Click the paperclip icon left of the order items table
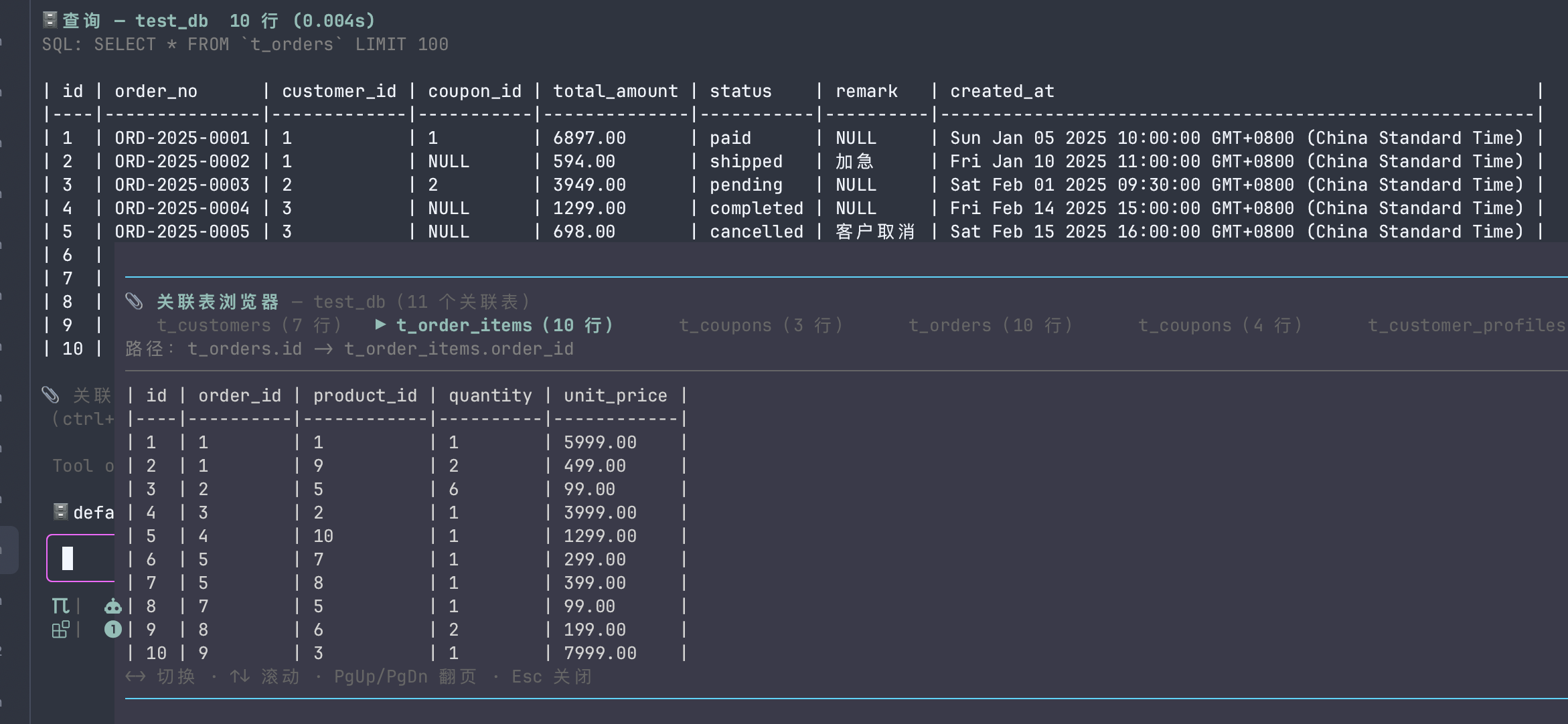Image resolution: width=1568 pixels, height=724 pixels. pos(51,395)
